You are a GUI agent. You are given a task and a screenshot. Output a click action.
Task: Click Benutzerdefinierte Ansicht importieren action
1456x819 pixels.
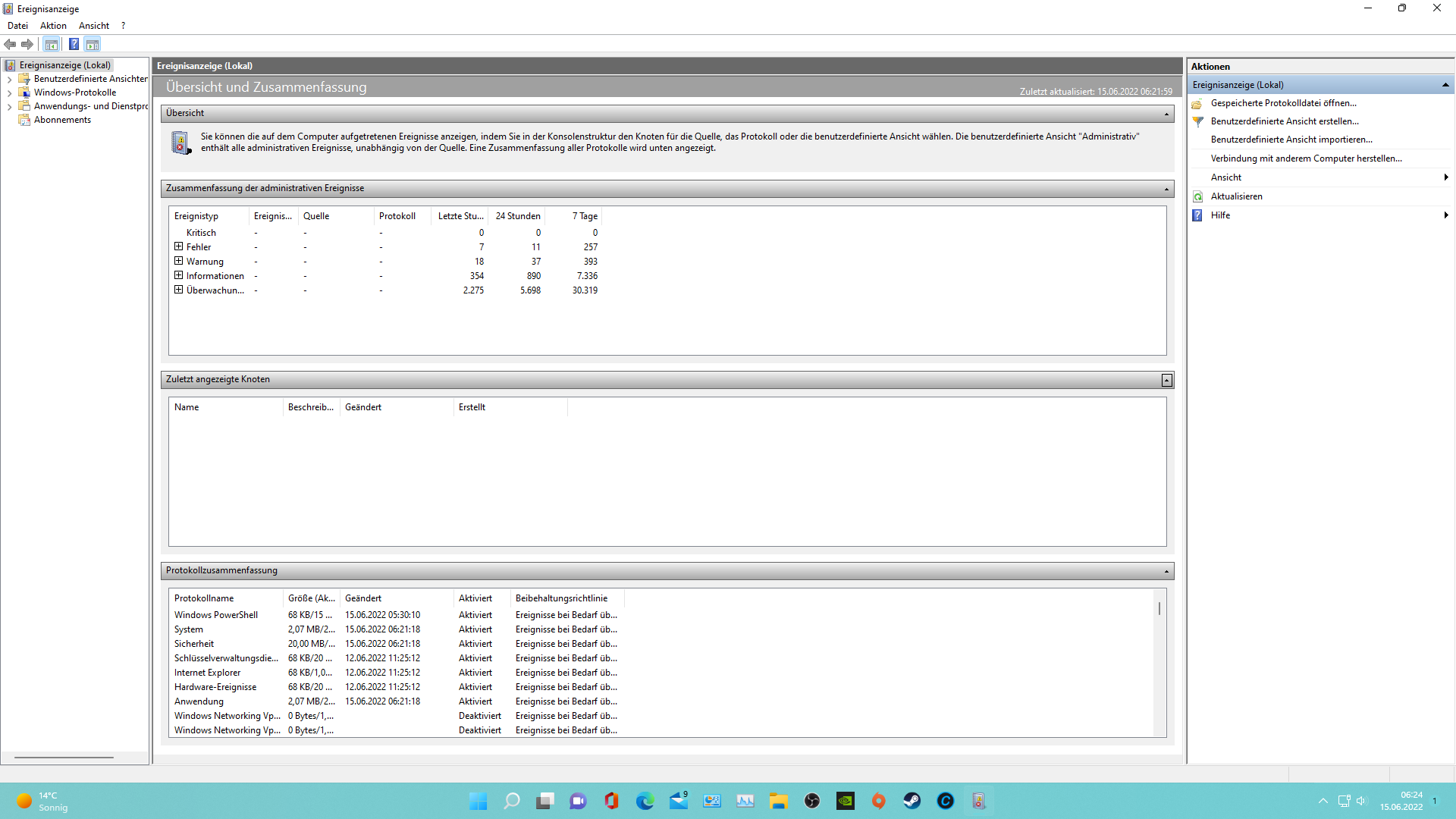tap(1291, 140)
